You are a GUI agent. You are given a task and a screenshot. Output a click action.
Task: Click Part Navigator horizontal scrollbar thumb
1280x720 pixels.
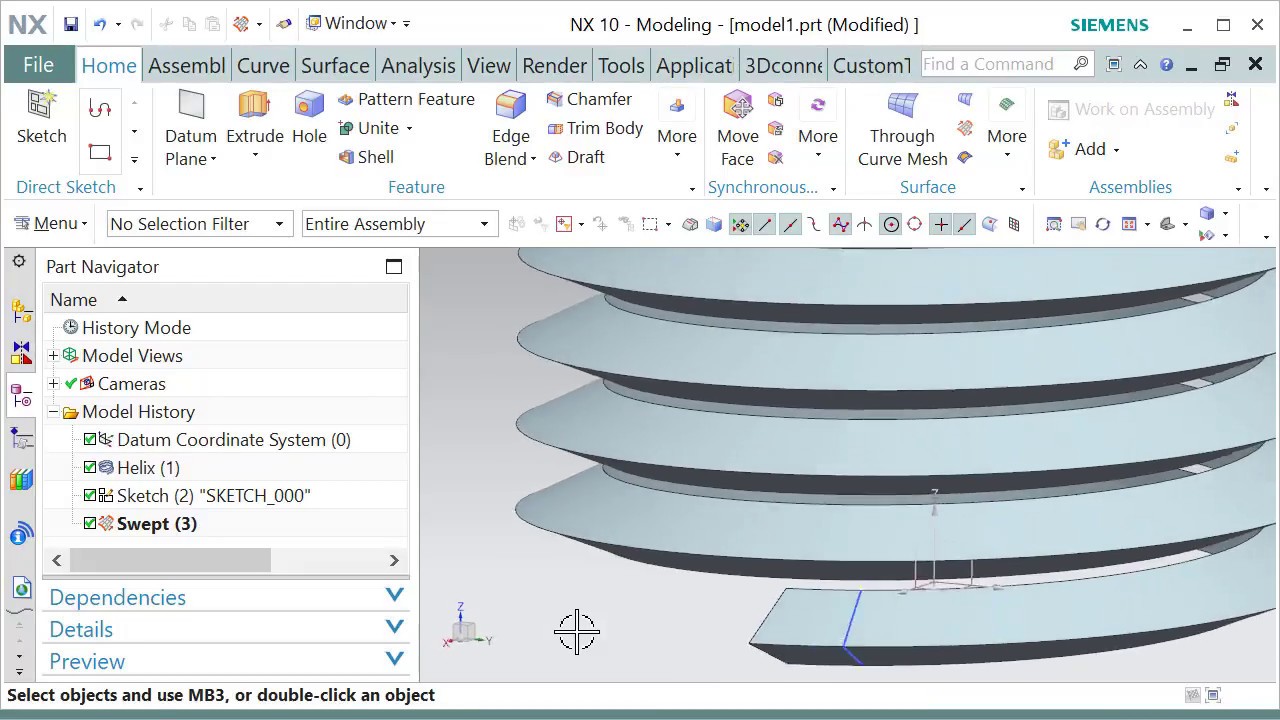[170, 560]
